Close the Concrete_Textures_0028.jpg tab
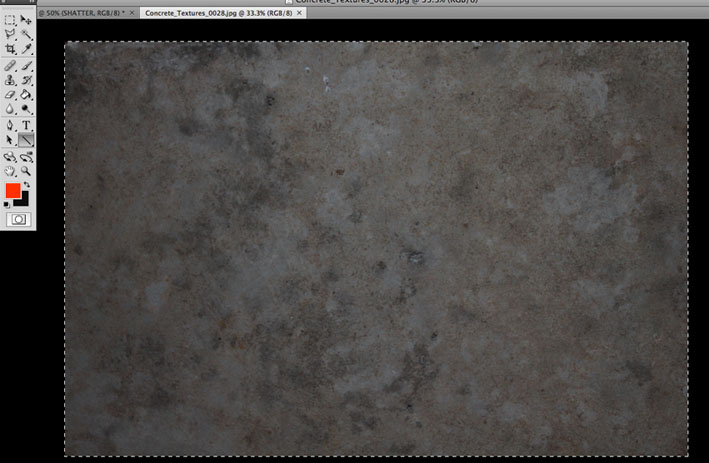 coord(299,13)
